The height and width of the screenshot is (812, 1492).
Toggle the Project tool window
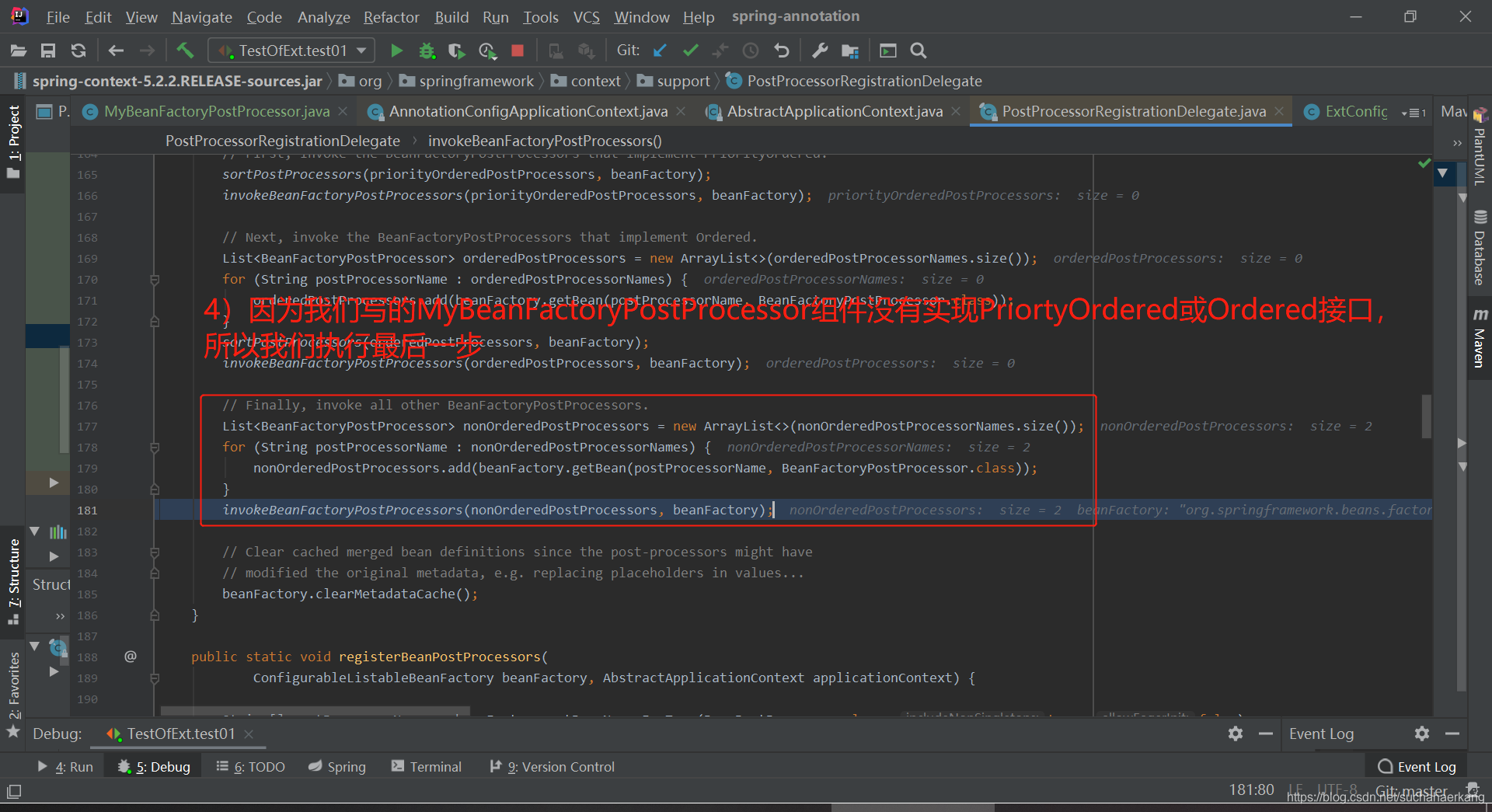(x=13, y=141)
